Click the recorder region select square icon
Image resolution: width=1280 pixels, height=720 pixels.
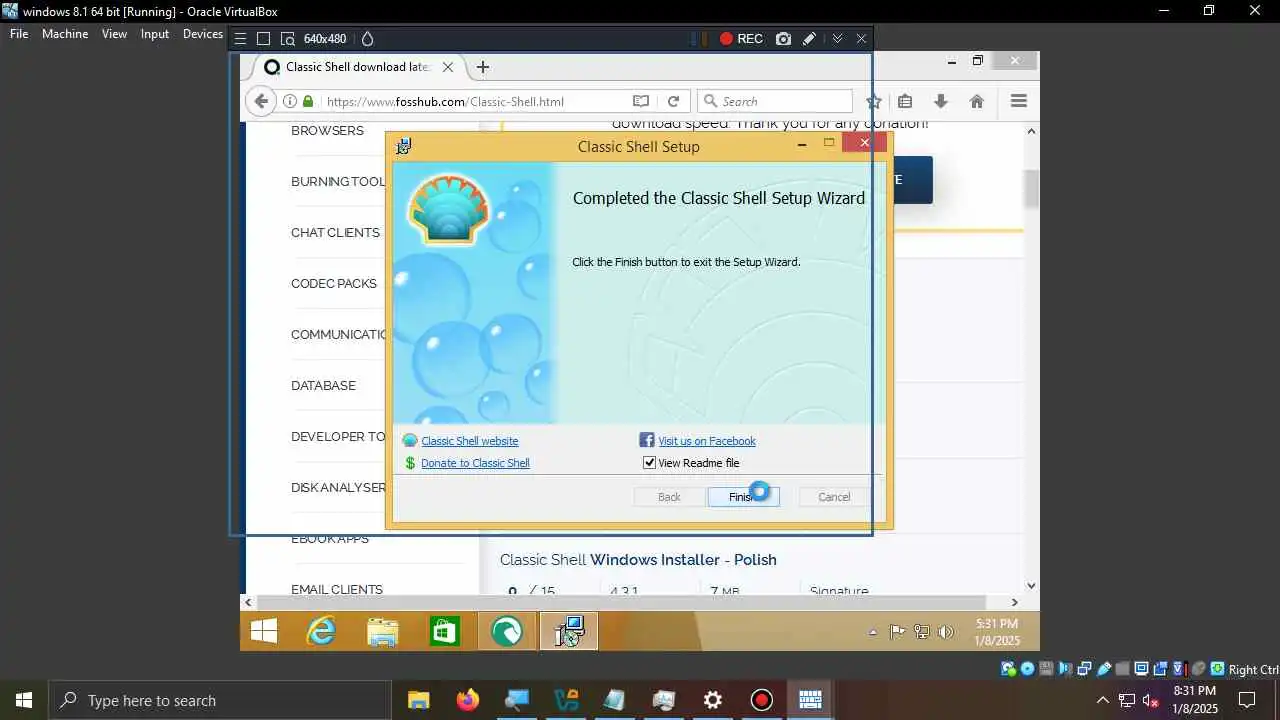tap(263, 39)
